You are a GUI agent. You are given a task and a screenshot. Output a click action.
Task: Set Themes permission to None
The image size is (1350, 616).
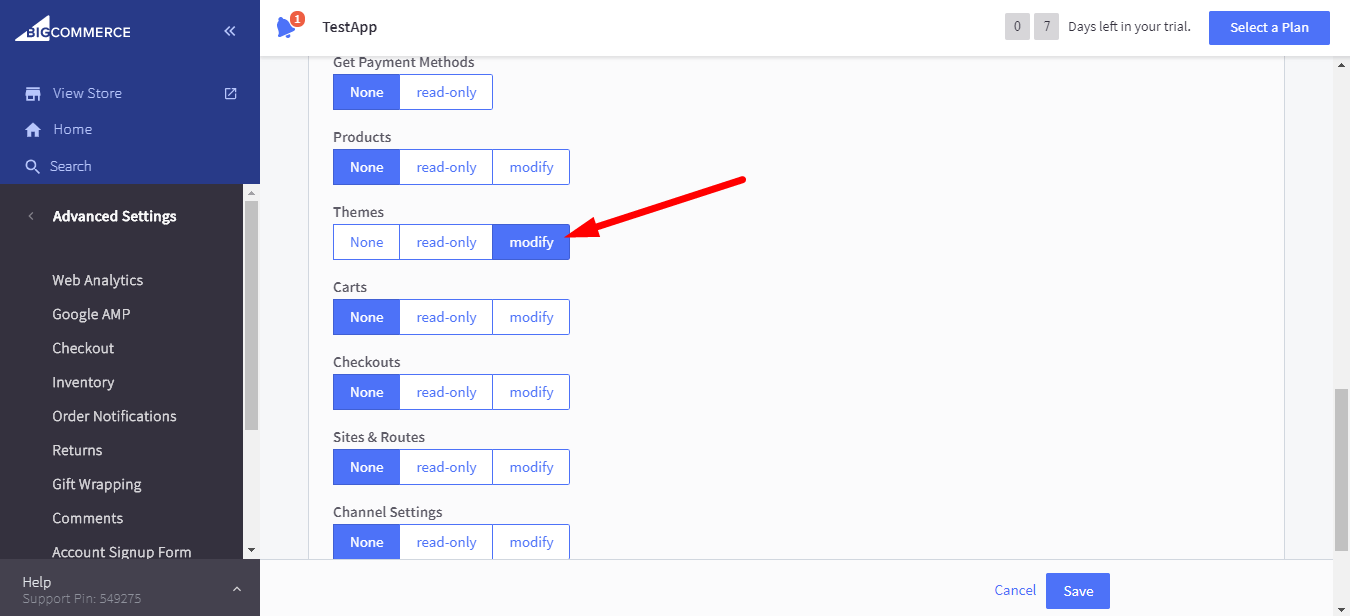tap(366, 242)
